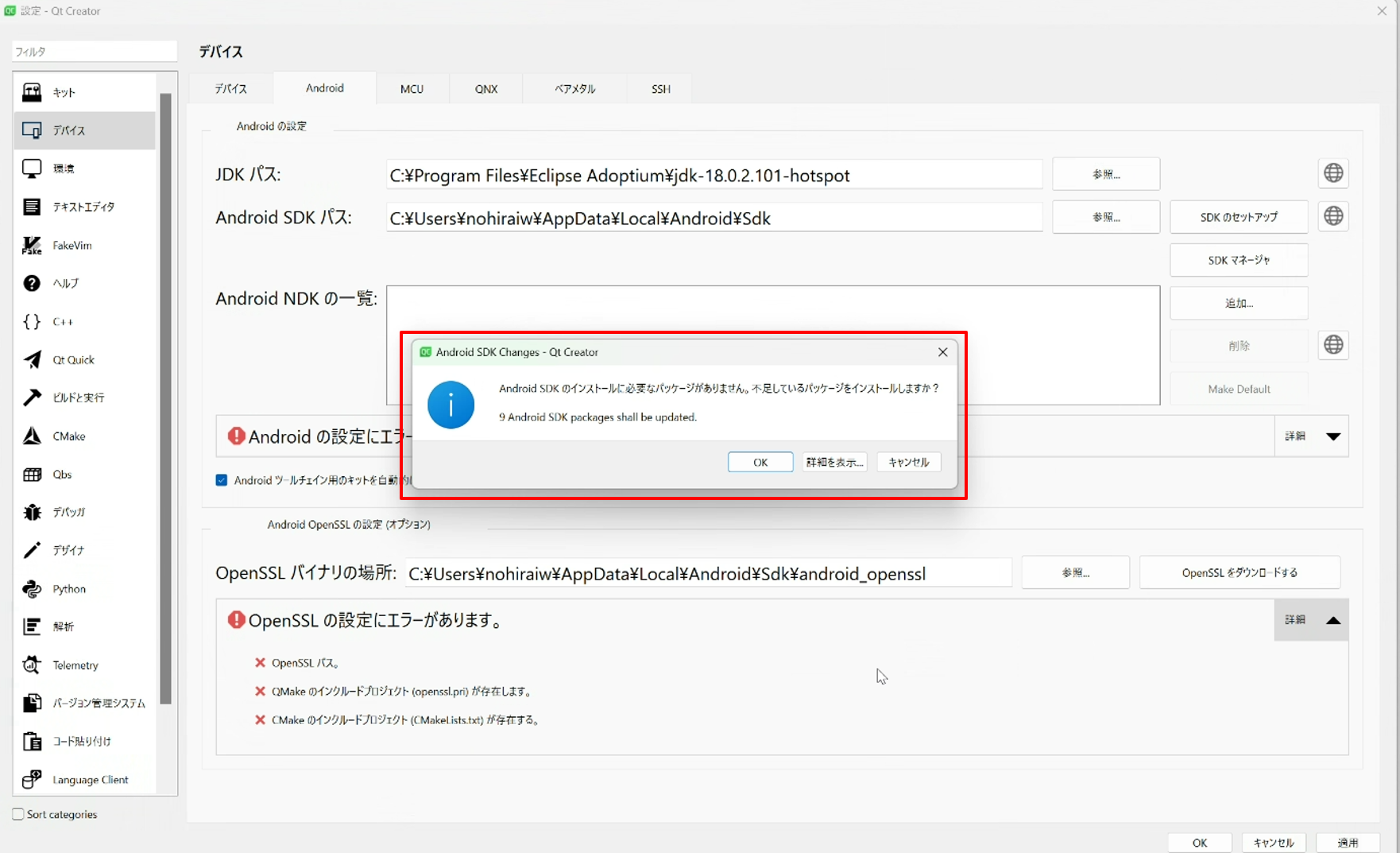Click the show details button in dialog
This screenshot has height=853, width=1400.
point(834,463)
